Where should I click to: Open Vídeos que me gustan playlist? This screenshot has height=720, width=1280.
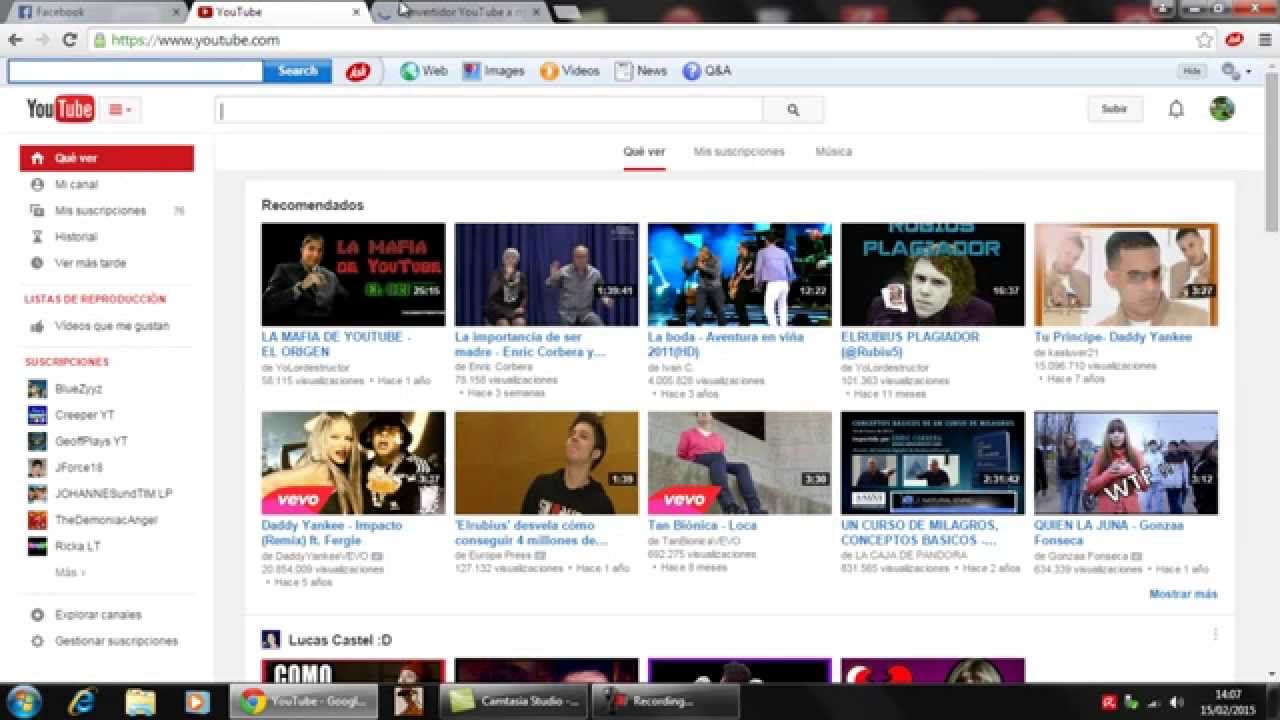[x=112, y=326]
